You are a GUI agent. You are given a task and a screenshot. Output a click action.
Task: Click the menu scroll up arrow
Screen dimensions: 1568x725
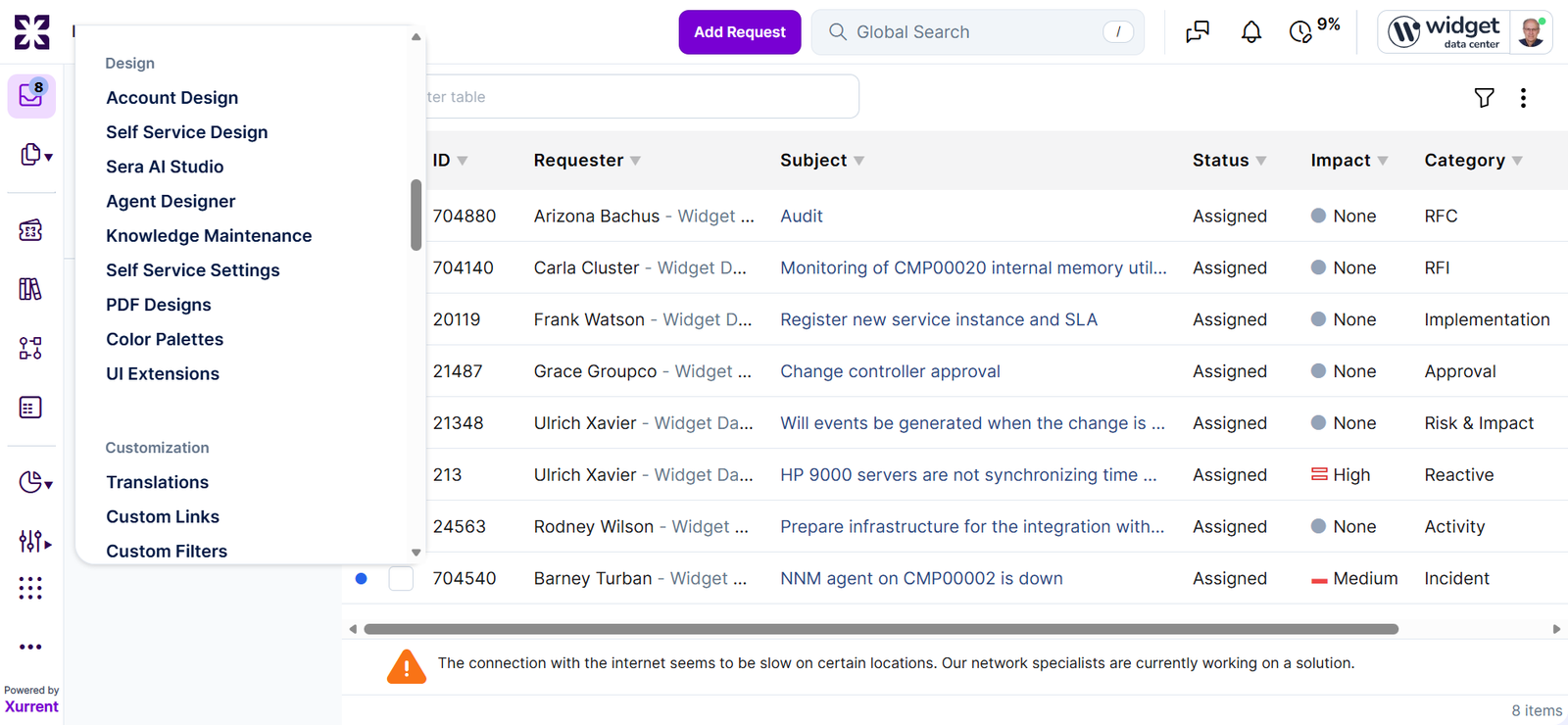pyautogui.click(x=416, y=36)
